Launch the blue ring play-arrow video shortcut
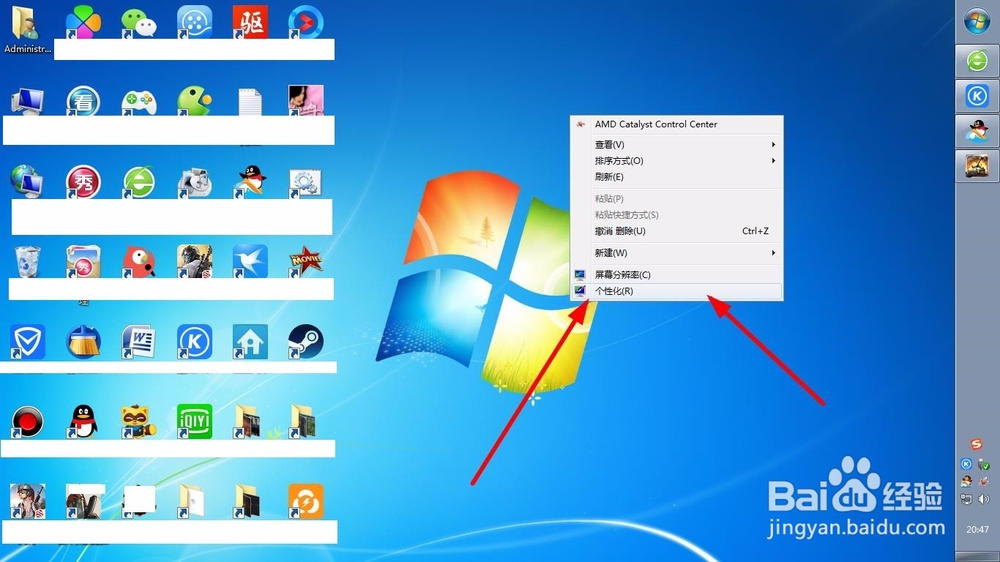 pyautogui.click(x=305, y=22)
